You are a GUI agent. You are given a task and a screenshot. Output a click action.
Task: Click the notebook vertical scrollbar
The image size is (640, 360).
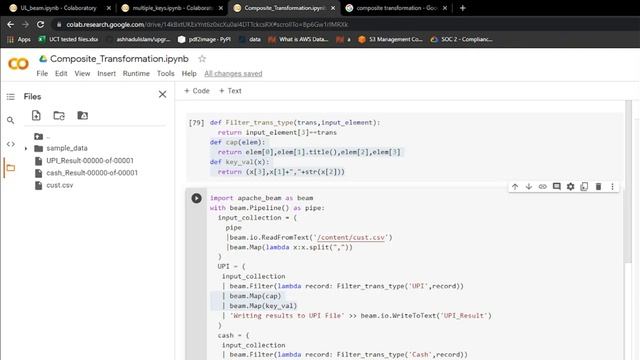[628, 182]
